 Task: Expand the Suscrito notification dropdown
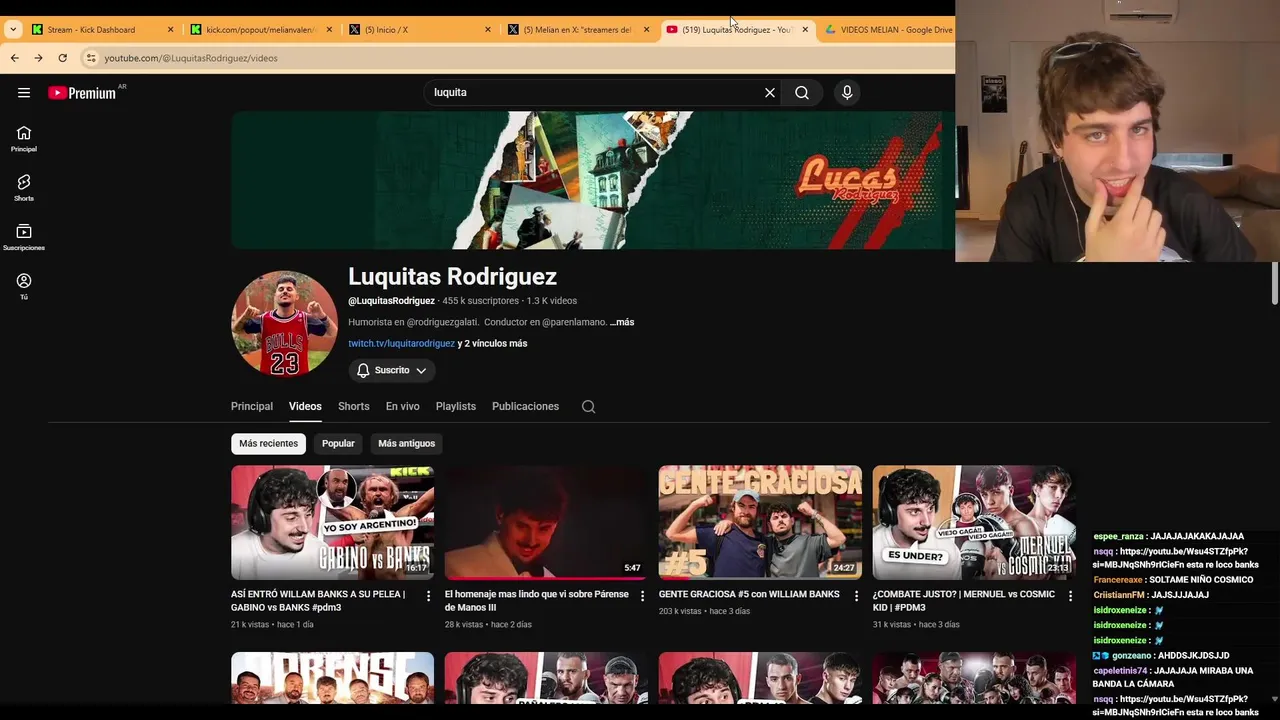pos(392,370)
